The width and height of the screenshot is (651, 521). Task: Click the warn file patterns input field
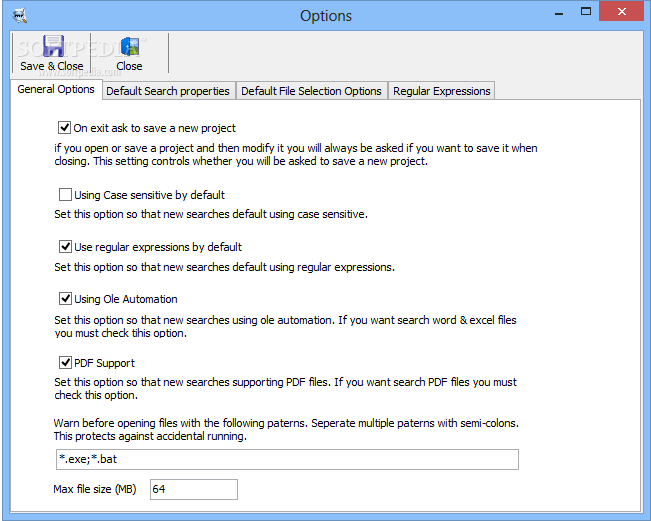[x=287, y=459]
